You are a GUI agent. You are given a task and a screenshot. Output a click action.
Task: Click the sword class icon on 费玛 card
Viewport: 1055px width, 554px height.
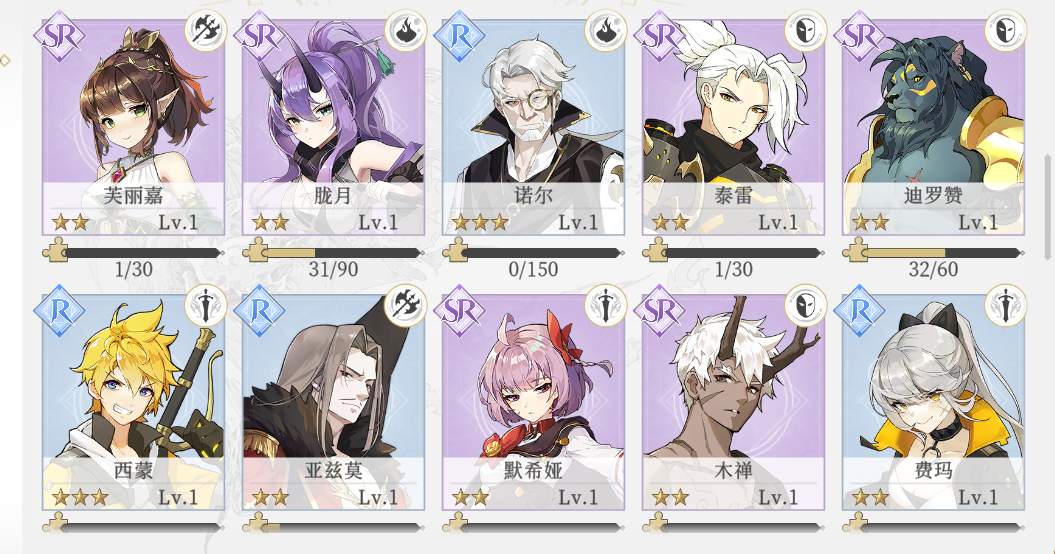click(1005, 305)
